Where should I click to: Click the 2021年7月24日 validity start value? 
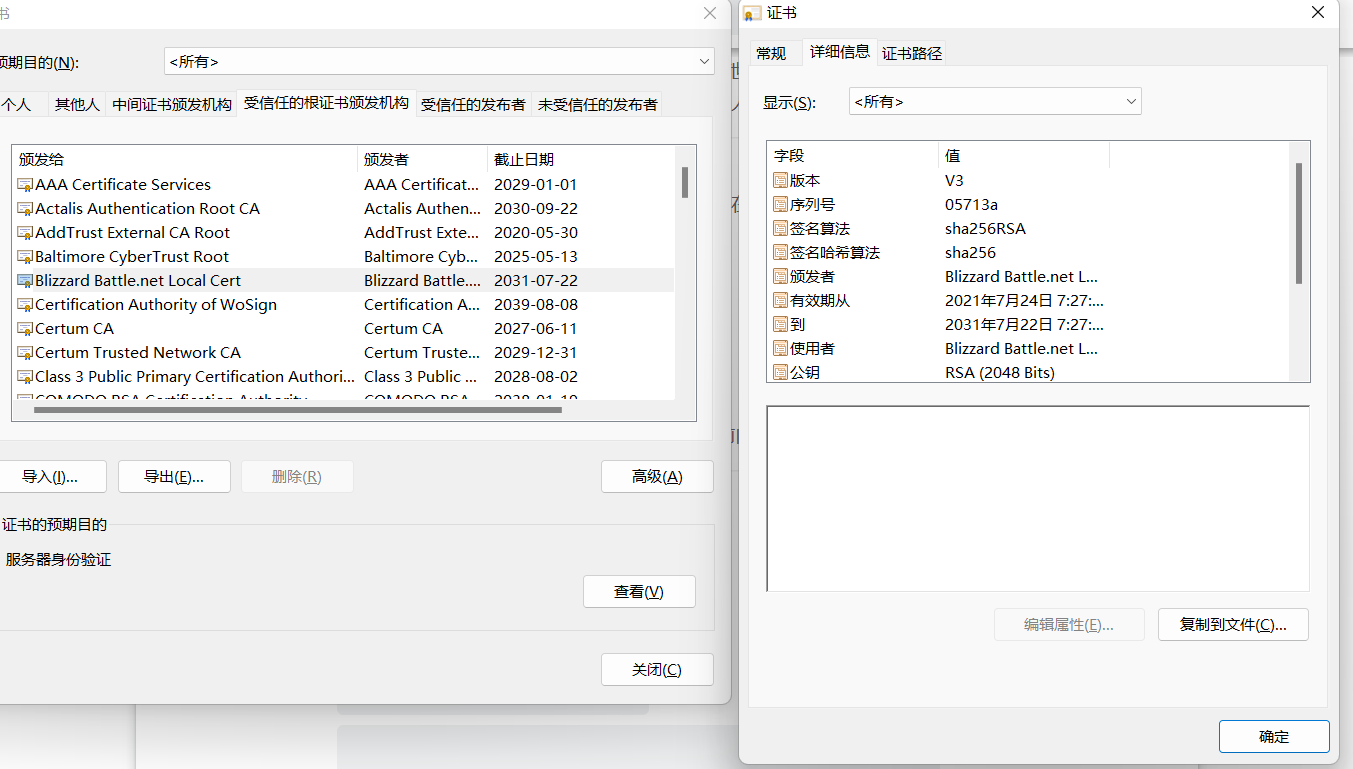coord(1025,301)
